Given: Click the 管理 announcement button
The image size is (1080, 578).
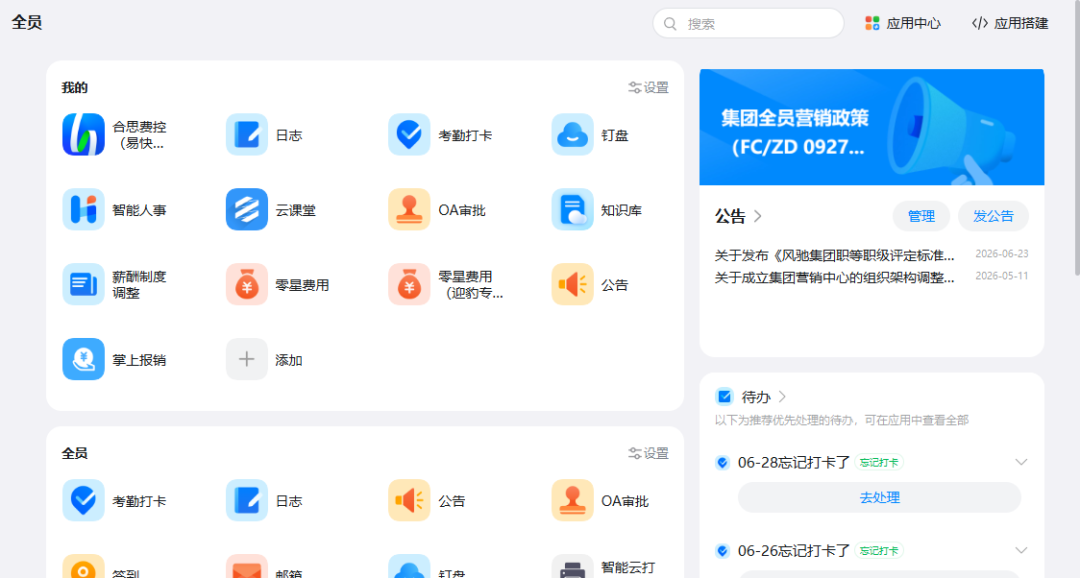Looking at the screenshot, I should click(x=921, y=216).
